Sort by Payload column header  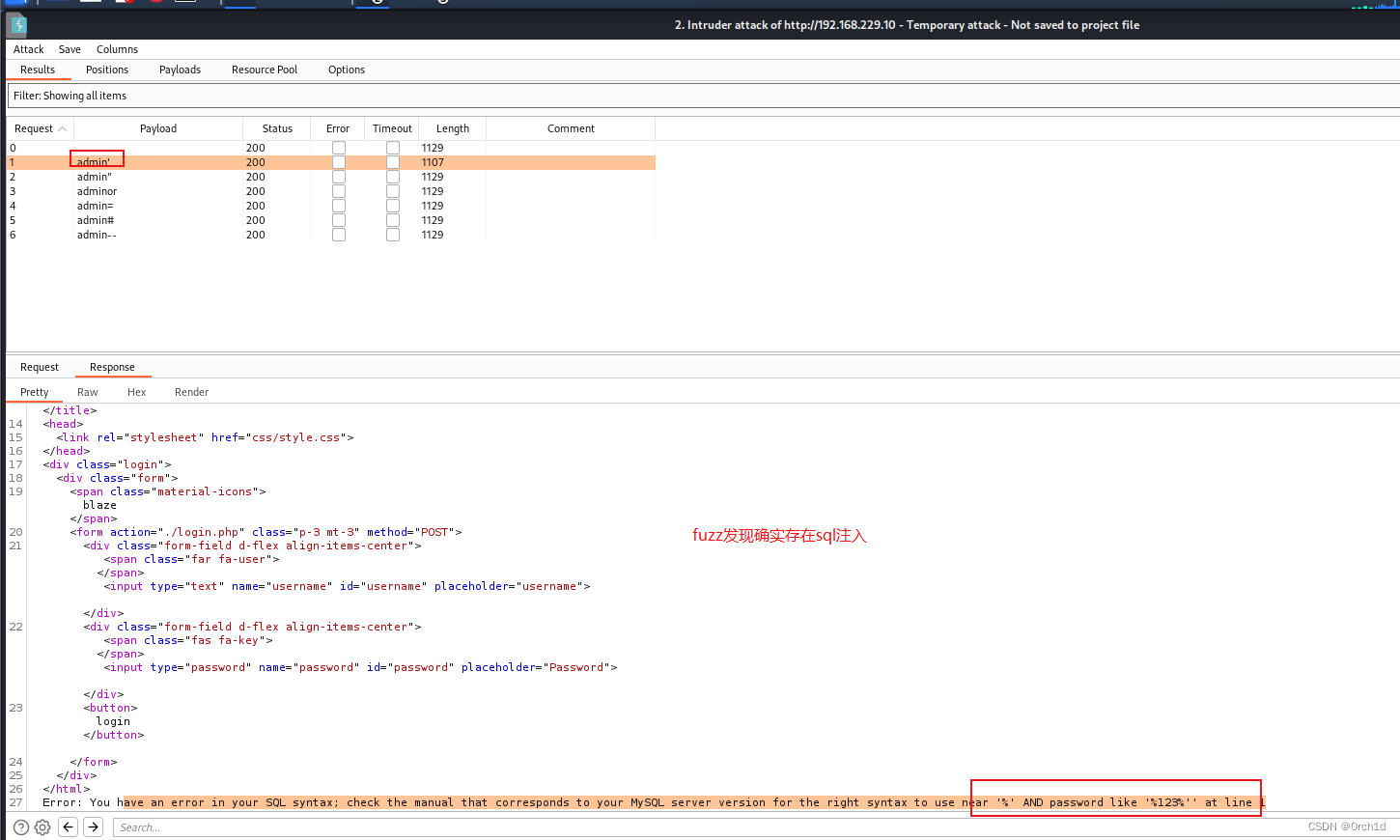click(x=158, y=128)
